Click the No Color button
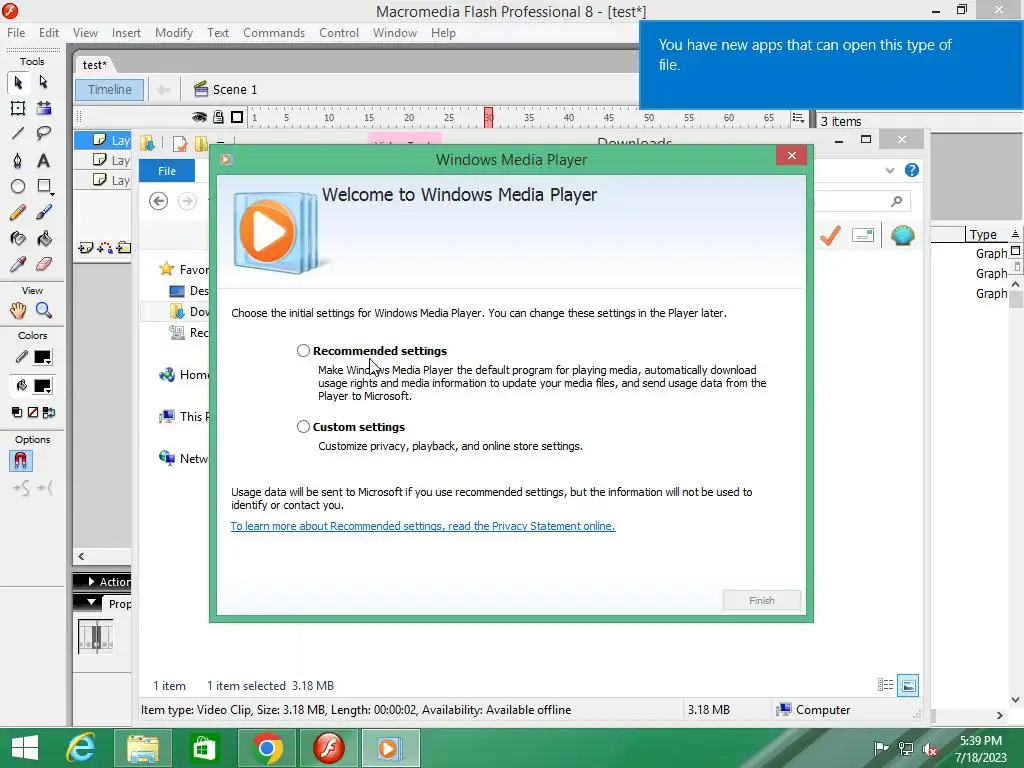This screenshot has height=768, width=1024. [33, 412]
